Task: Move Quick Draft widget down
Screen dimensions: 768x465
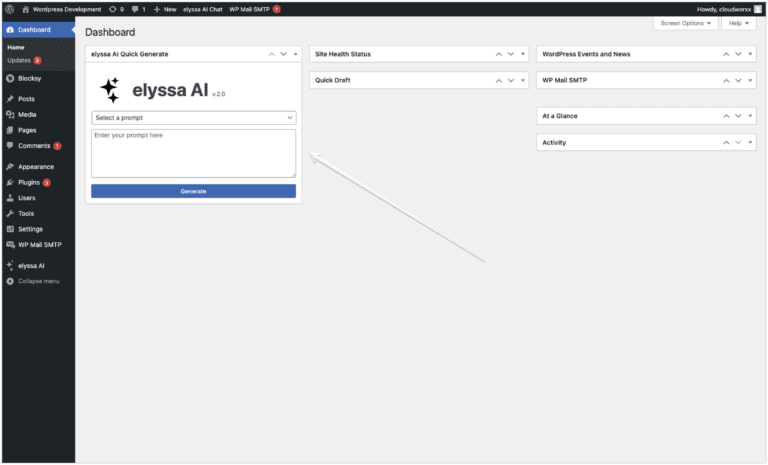Action: (x=511, y=80)
